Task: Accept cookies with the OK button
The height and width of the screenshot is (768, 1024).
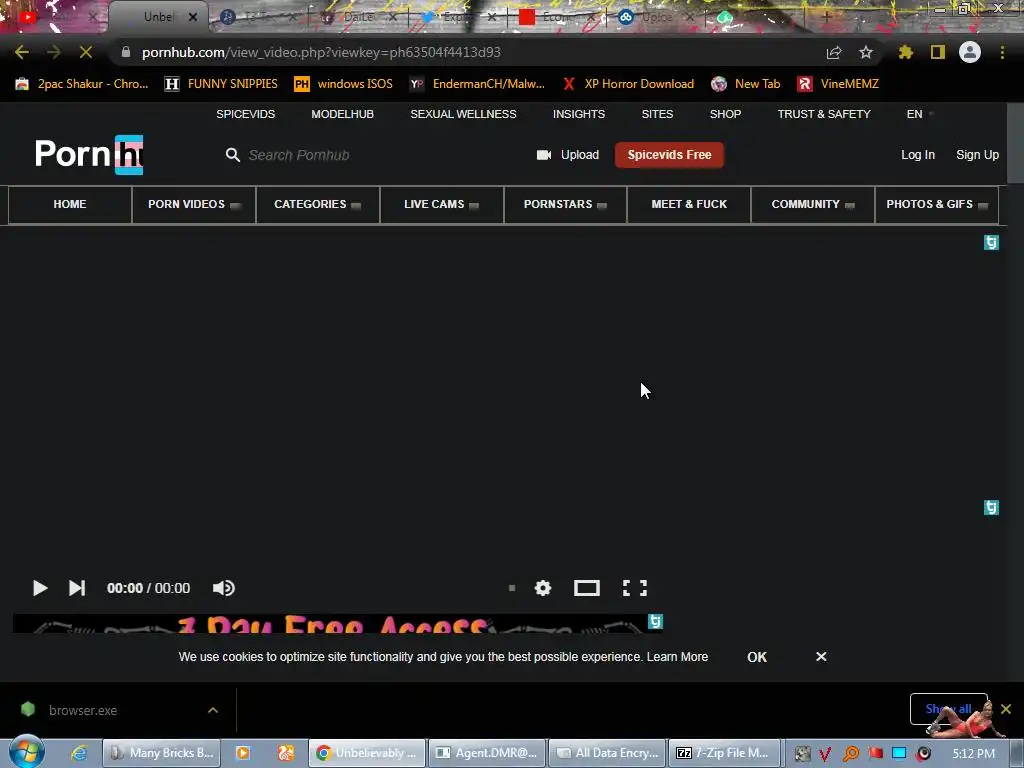Action: [757, 657]
